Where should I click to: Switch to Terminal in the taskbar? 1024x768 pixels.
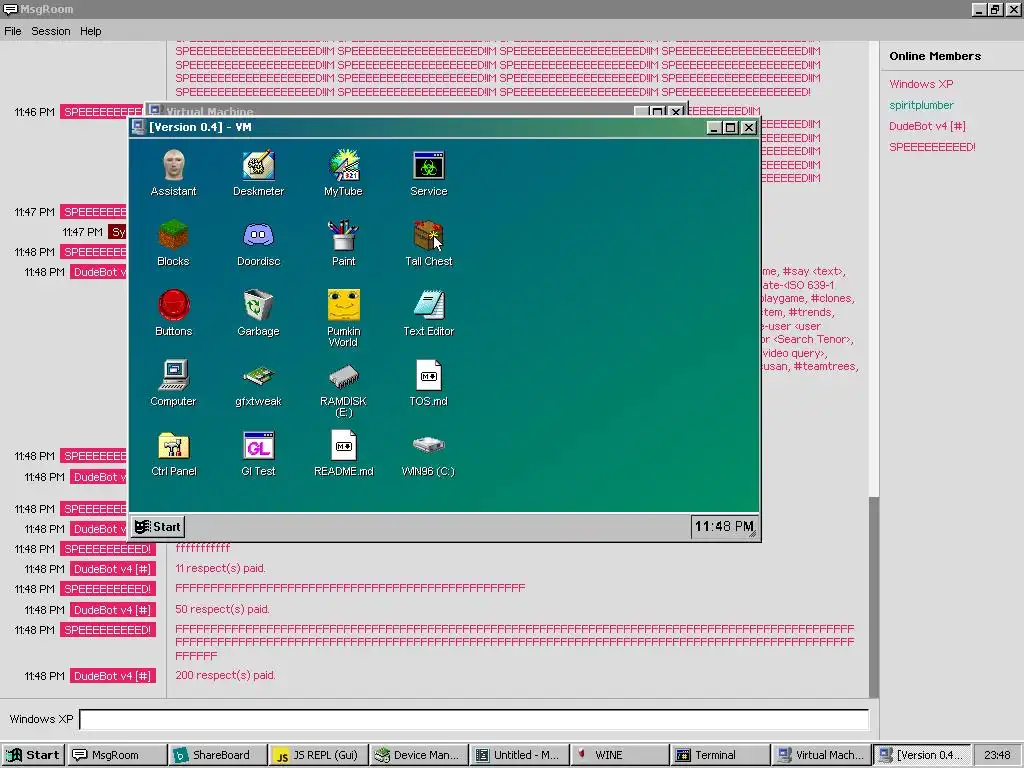(720, 755)
